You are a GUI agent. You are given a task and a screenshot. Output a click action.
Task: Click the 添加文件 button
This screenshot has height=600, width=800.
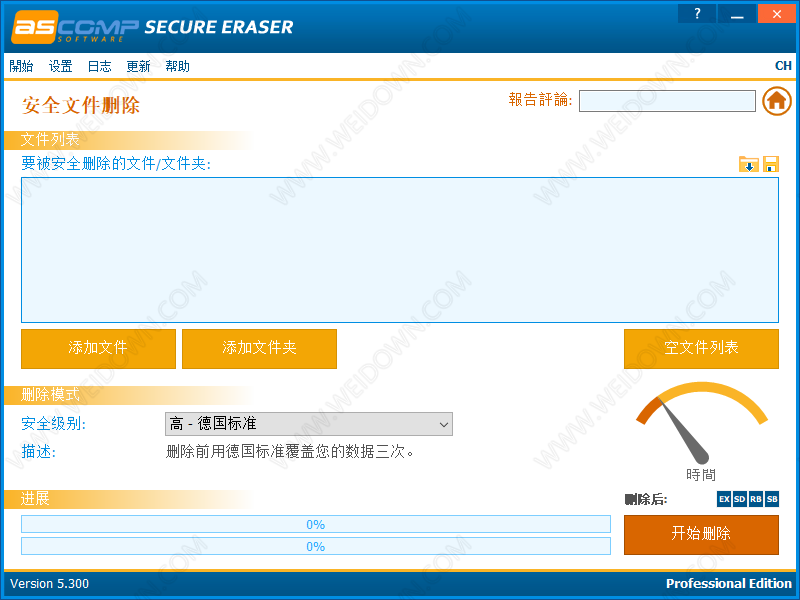[x=98, y=348]
